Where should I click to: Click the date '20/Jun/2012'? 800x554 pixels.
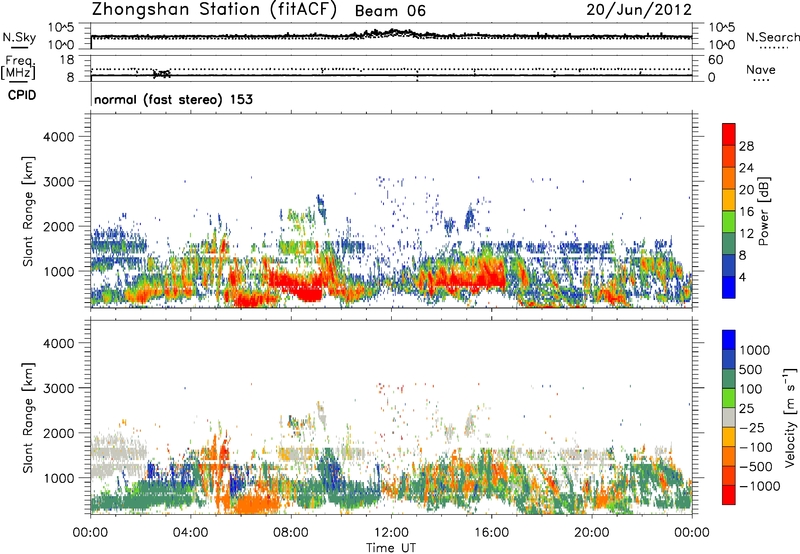[x=639, y=10]
